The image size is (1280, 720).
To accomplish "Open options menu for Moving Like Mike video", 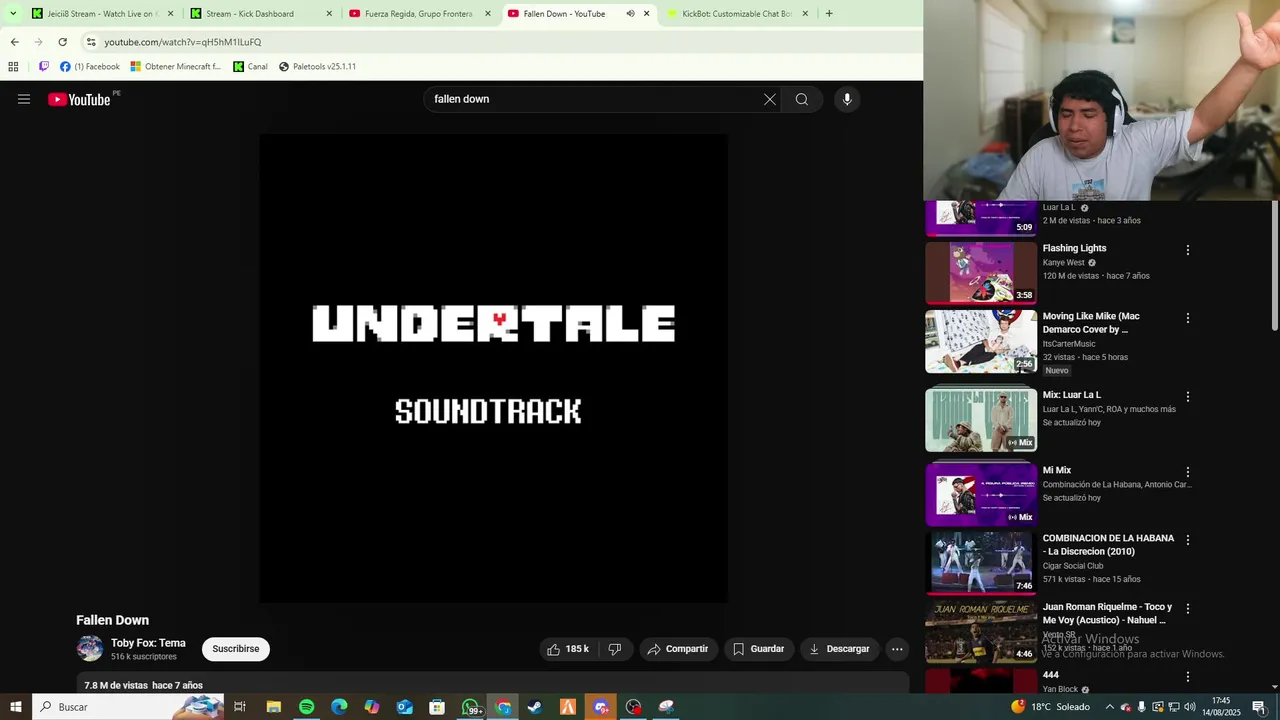I will [x=1188, y=318].
